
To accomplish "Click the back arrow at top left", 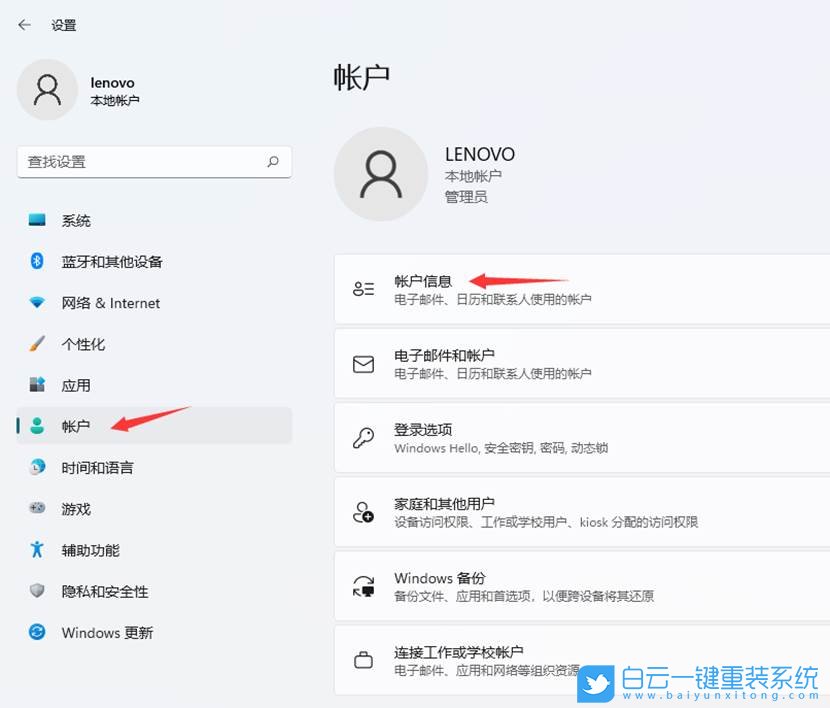I will click(23, 25).
